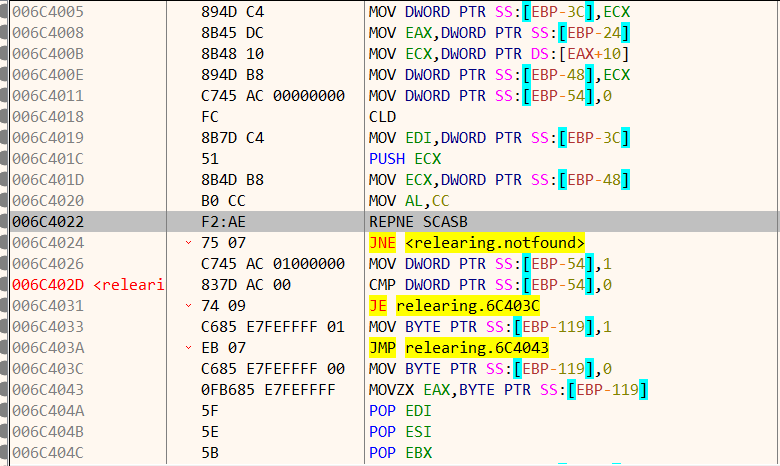
Task: Select the POP EDI instruction
Action: coord(401,410)
